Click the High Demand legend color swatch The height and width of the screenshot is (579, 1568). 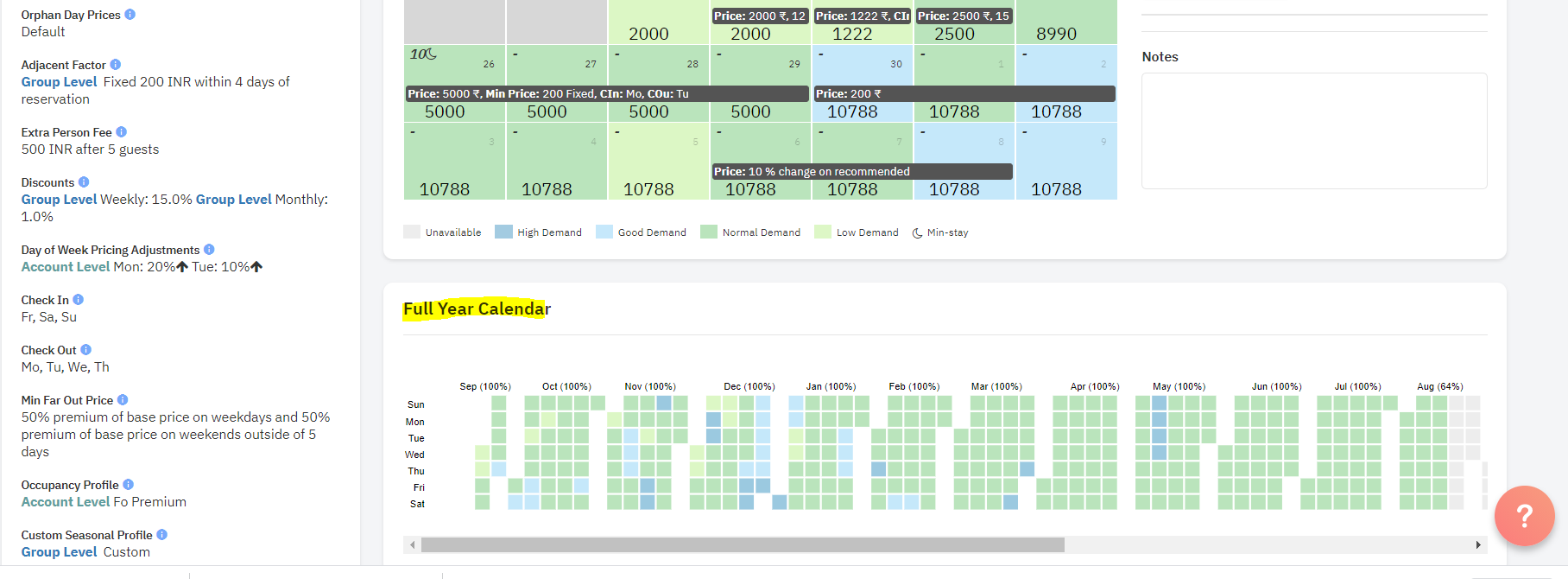point(503,232)
